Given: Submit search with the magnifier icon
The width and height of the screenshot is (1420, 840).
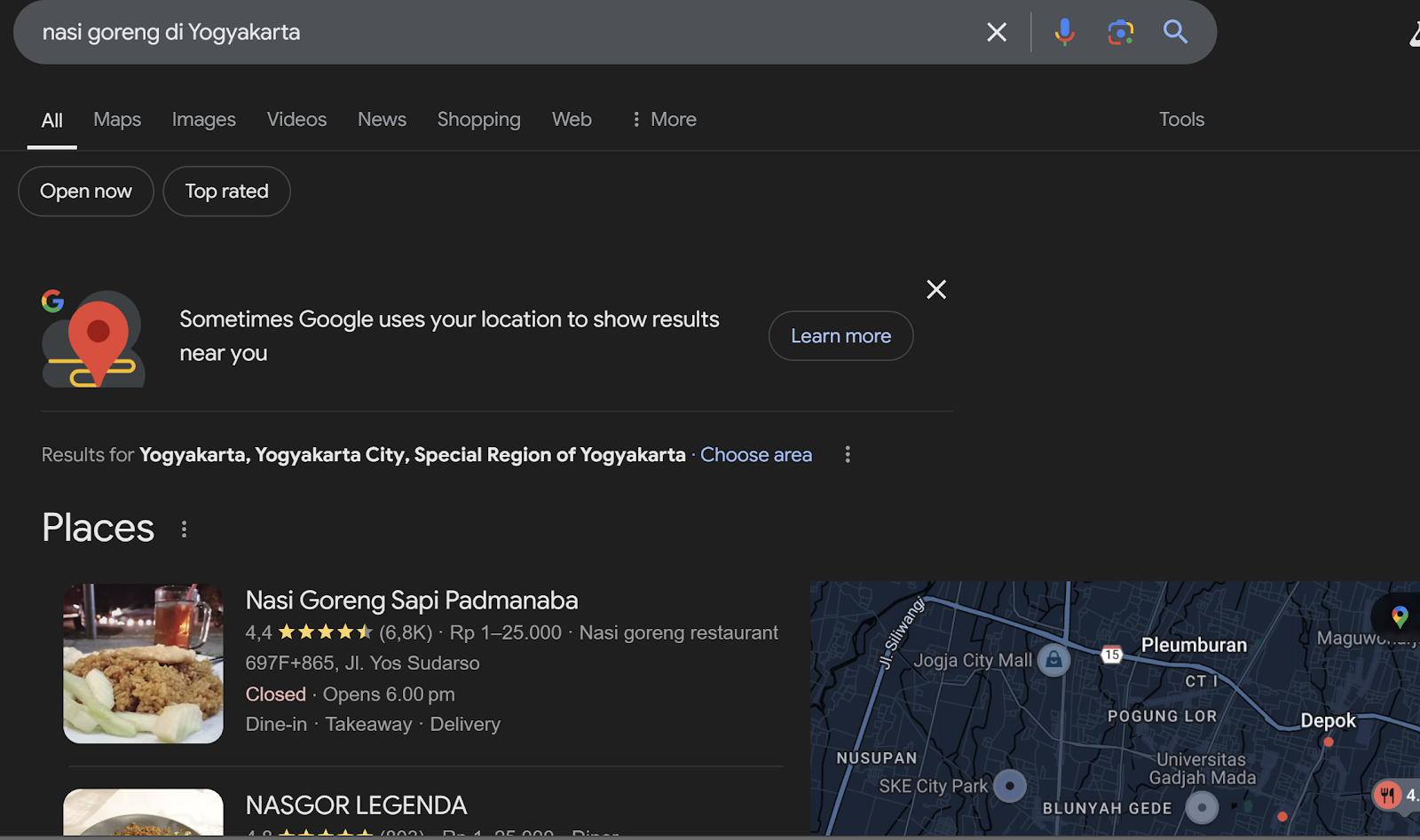Looking at the screenshot, I should point(1176,32).
